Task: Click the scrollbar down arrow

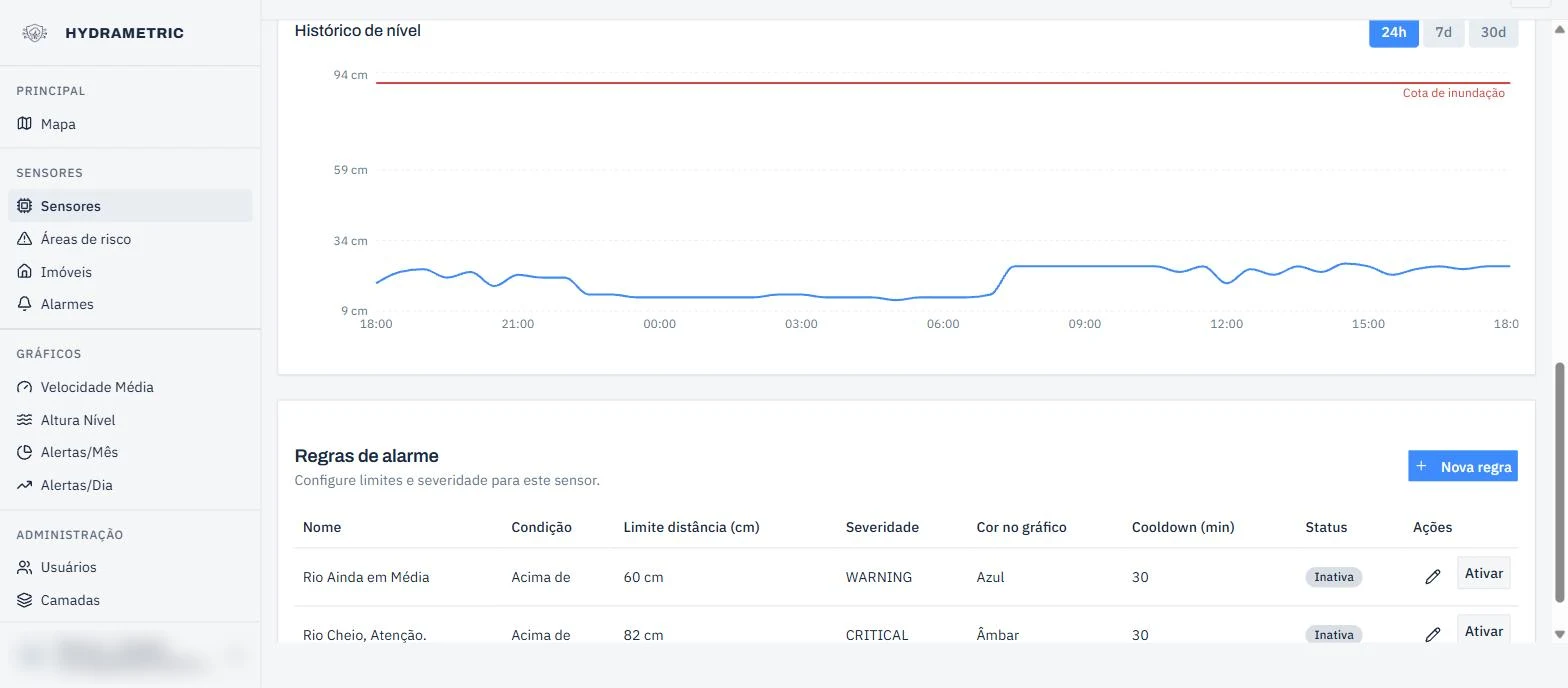Action: [1559, 634]
